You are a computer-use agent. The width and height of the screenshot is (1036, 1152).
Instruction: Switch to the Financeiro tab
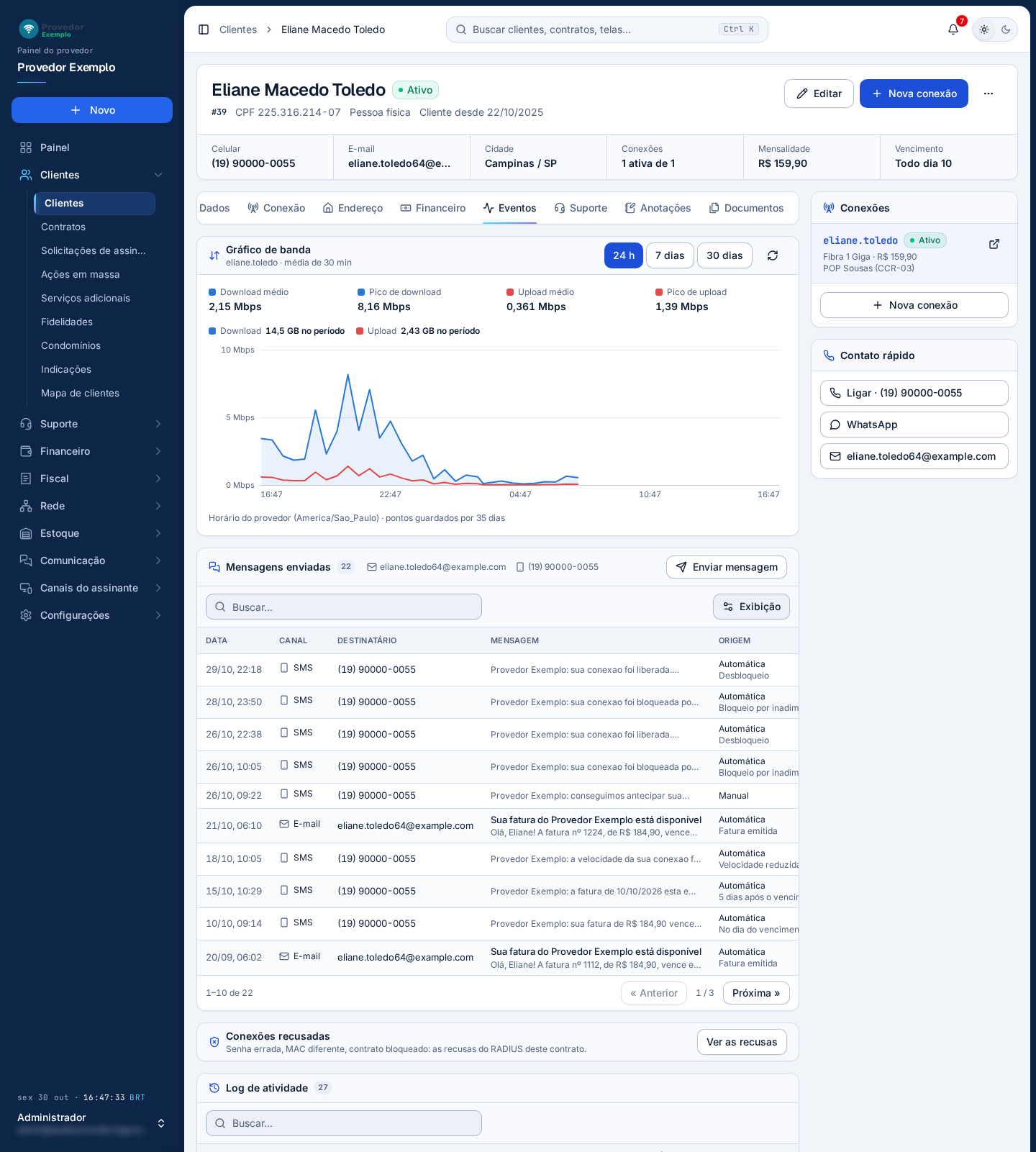point(433,208)
